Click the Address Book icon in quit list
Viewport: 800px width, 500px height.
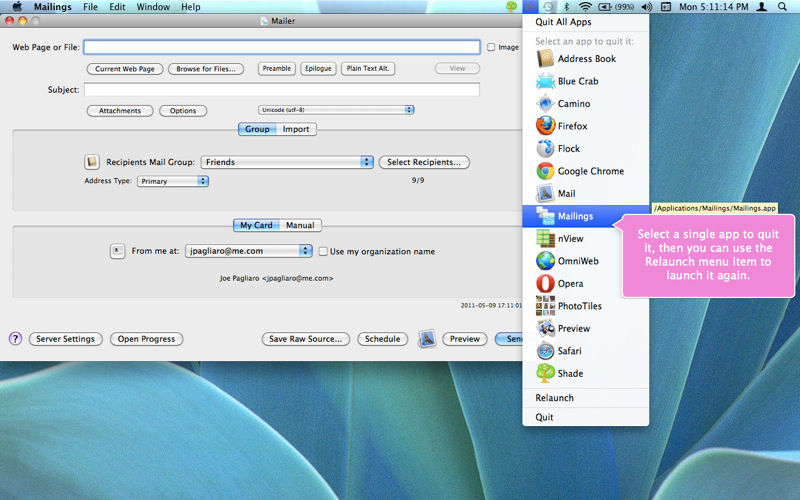click(x=545, y=59)
